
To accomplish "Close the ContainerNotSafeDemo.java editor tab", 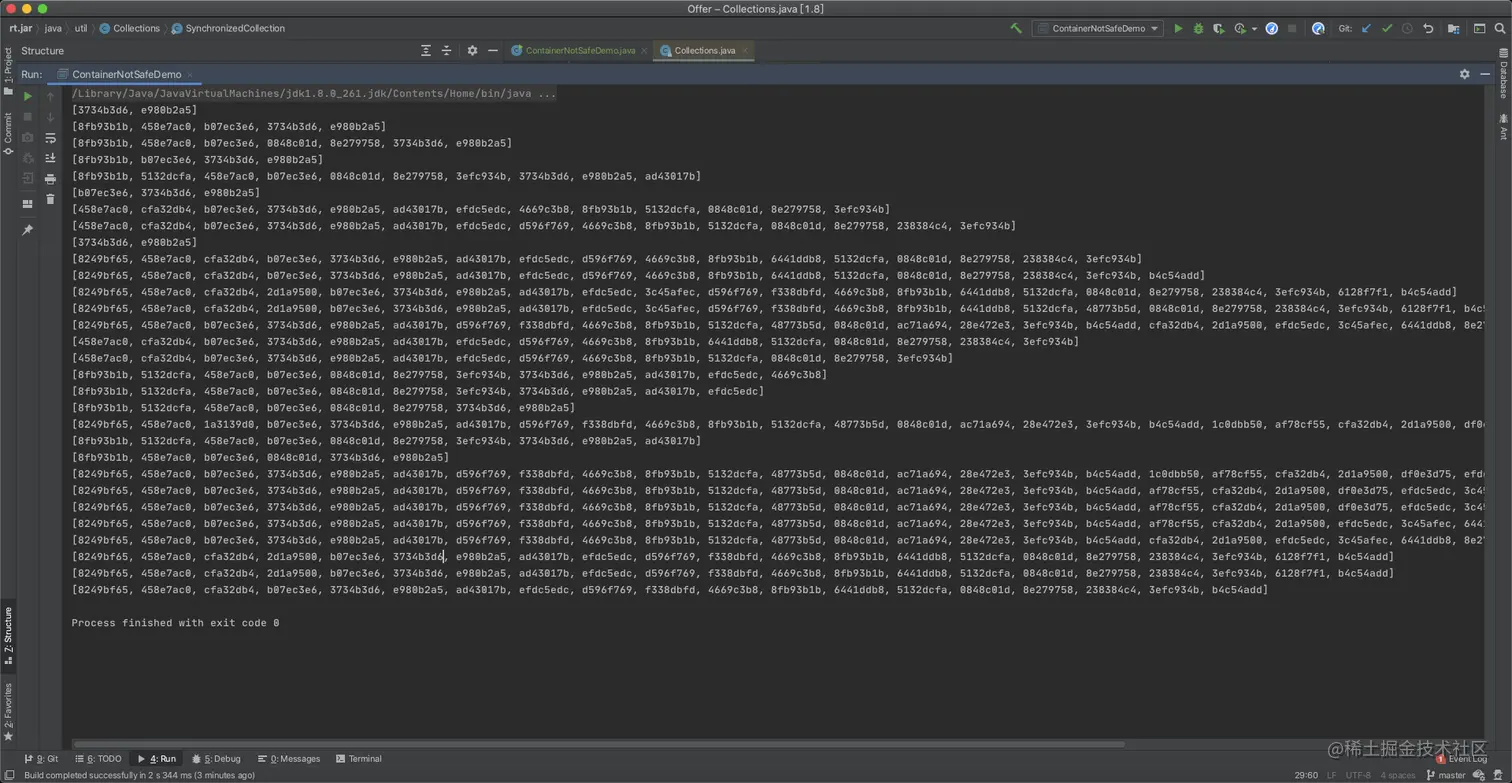I will 645,51.
